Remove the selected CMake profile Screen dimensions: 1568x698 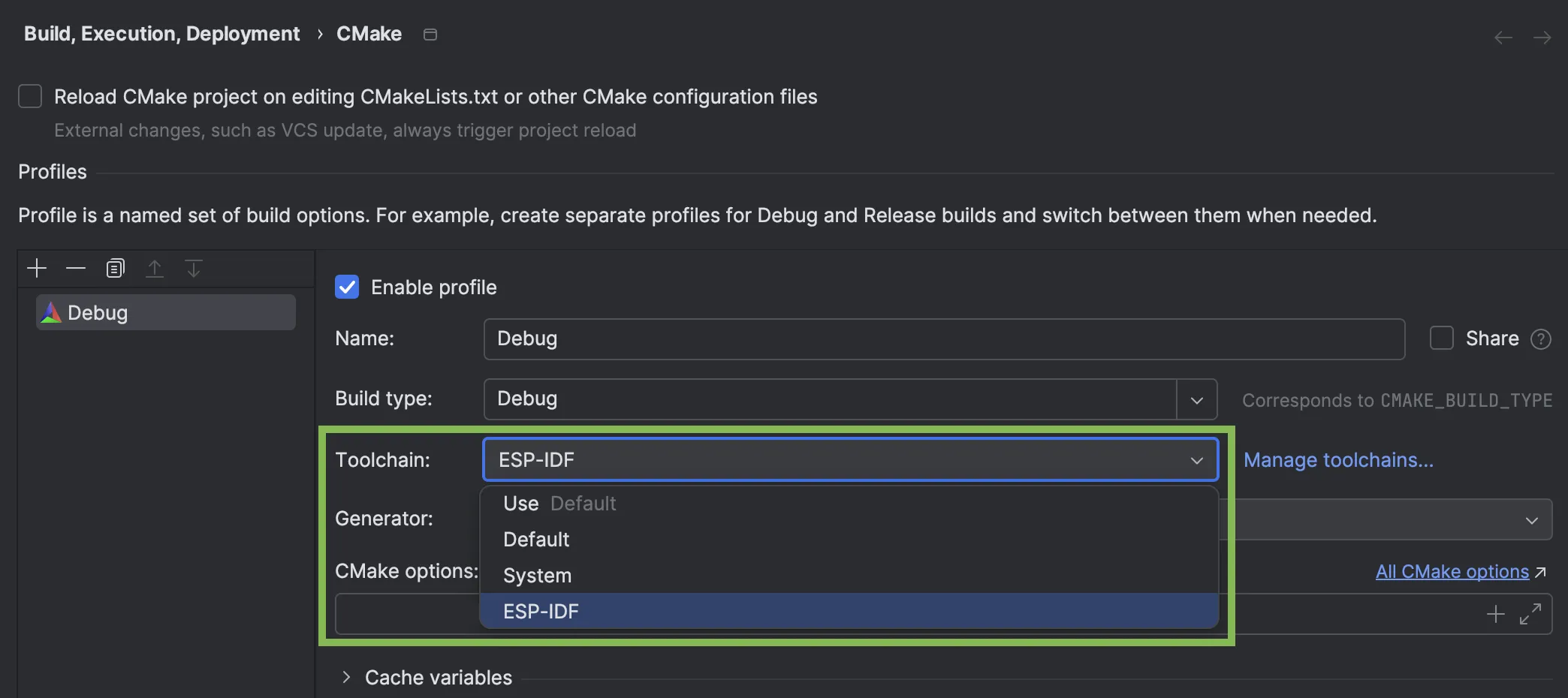click(76, 269)
